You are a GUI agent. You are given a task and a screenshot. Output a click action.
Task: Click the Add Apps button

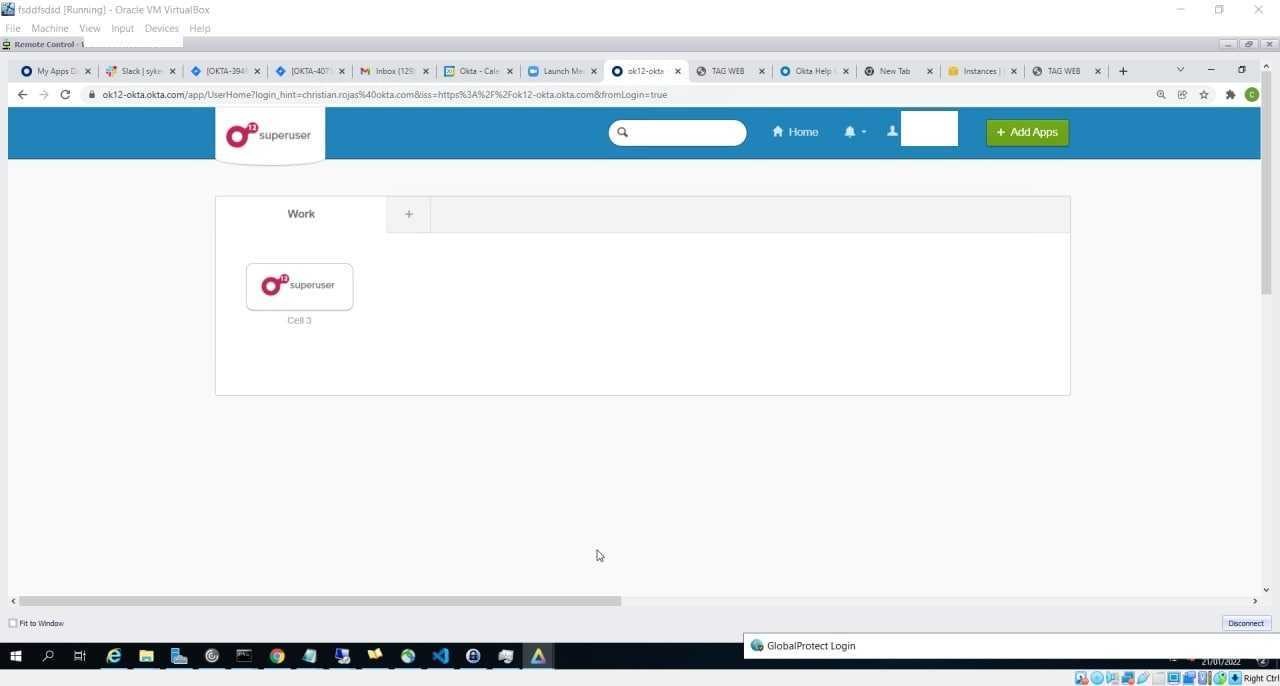(x=1027, y=131)
